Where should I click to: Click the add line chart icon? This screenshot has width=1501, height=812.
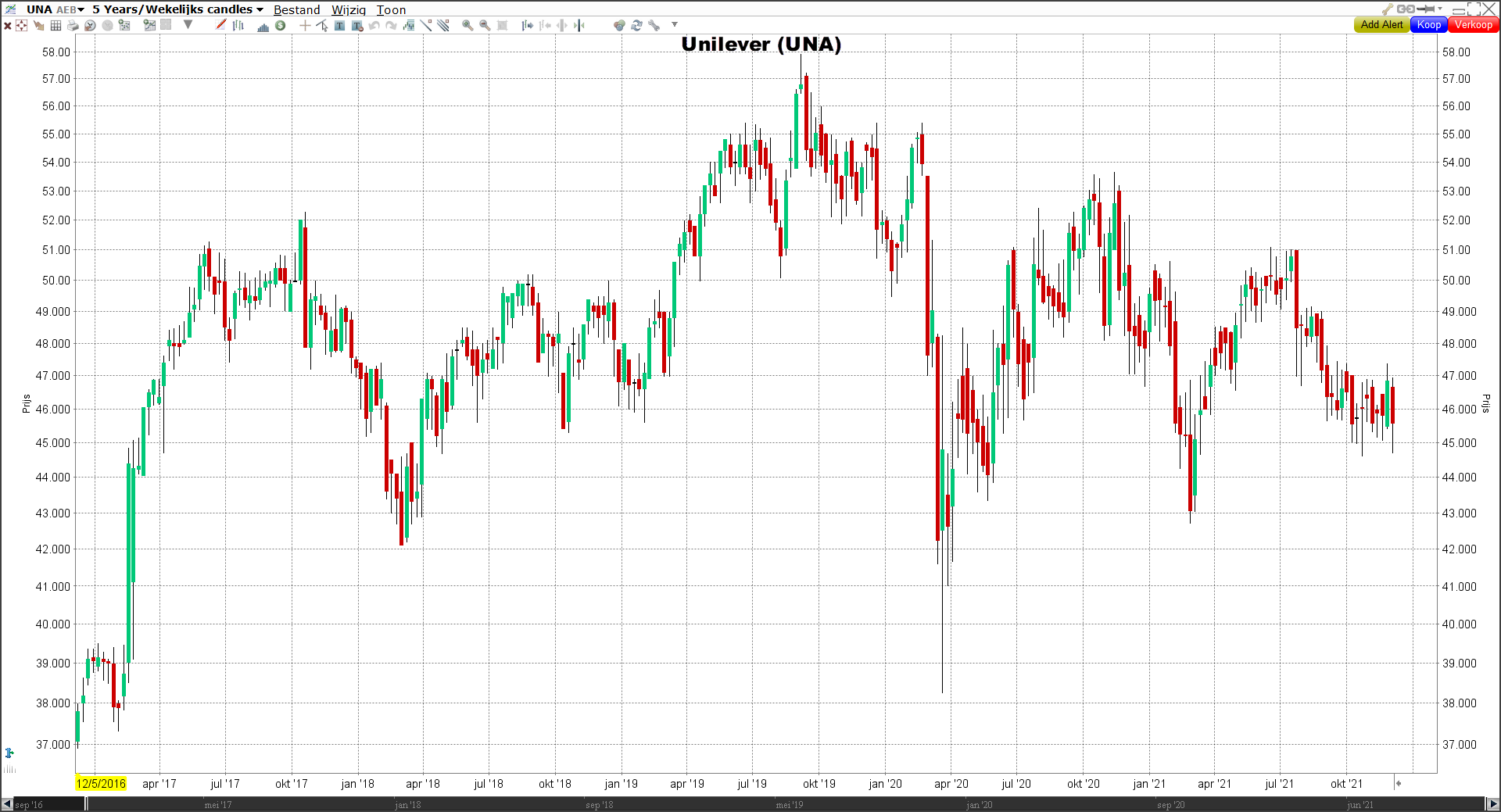149,25
